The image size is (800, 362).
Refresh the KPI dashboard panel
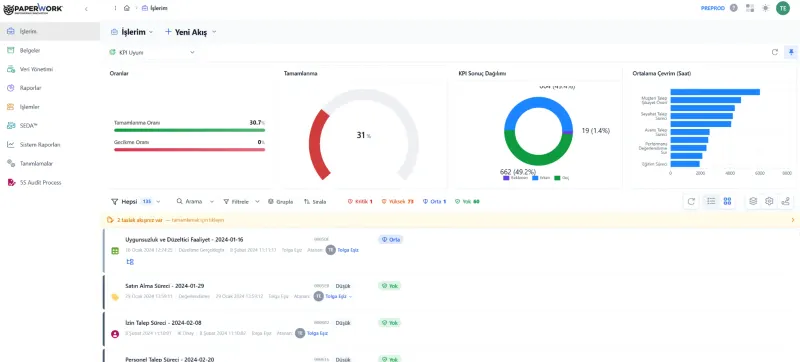[774, 52]
